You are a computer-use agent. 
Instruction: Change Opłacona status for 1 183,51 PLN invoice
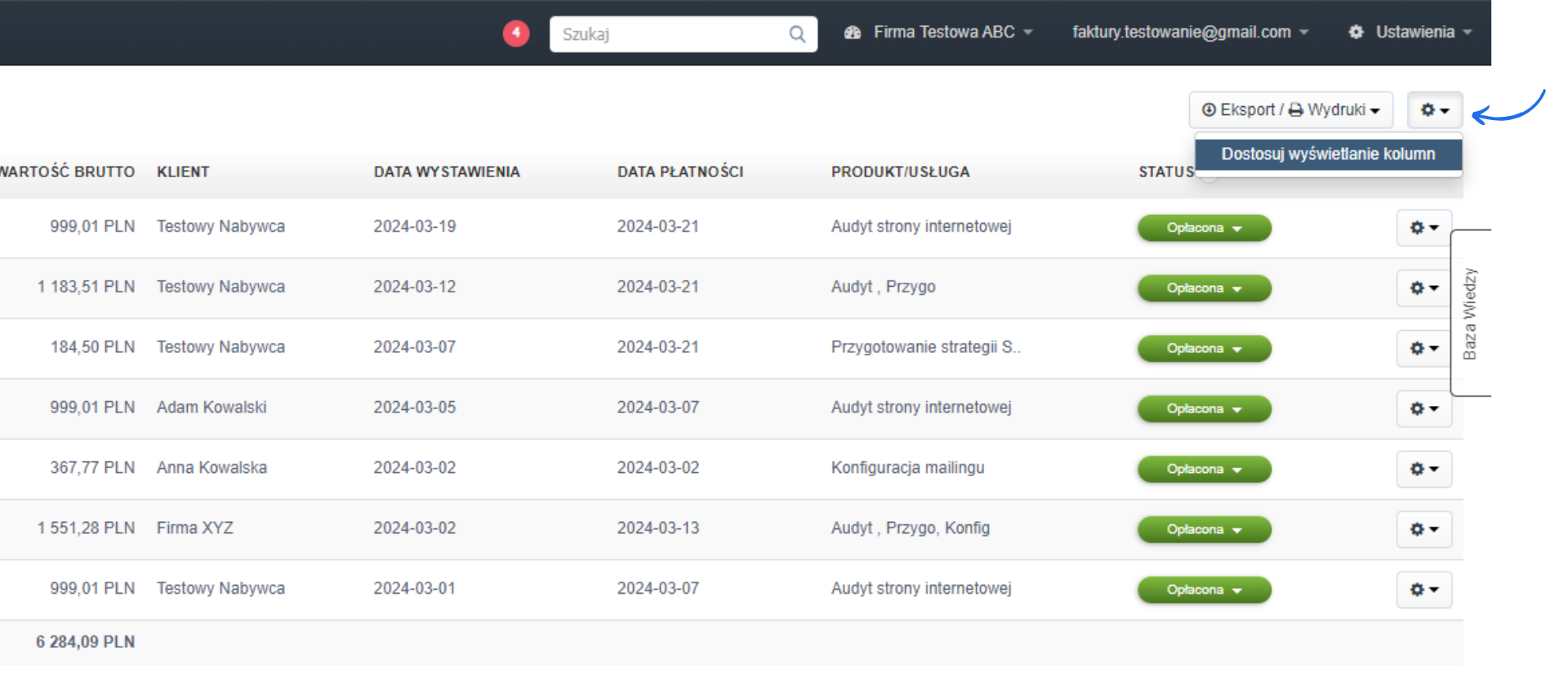coord(1204,288)
